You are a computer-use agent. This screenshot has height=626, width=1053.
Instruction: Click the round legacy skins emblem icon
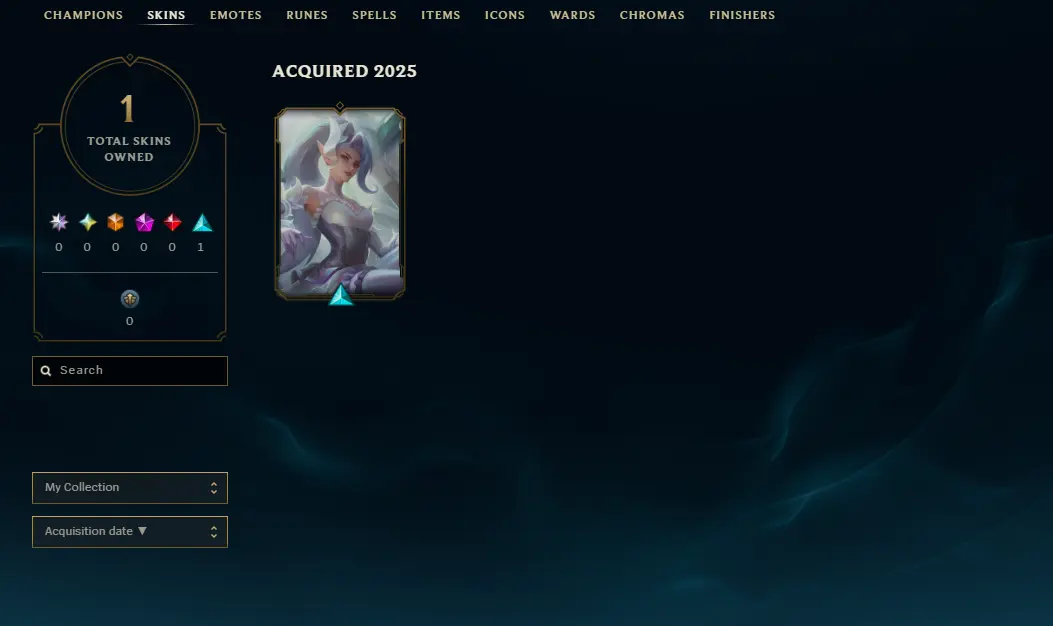130,299
